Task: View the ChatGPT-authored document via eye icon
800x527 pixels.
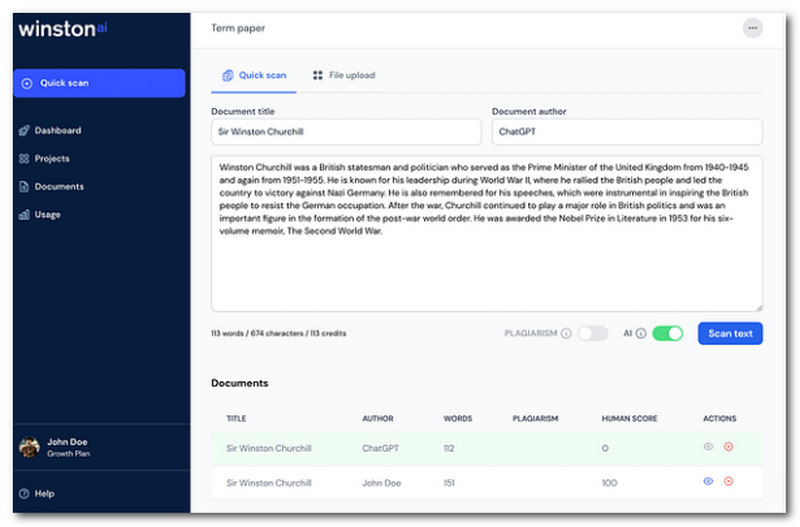Action: point(708,447)
